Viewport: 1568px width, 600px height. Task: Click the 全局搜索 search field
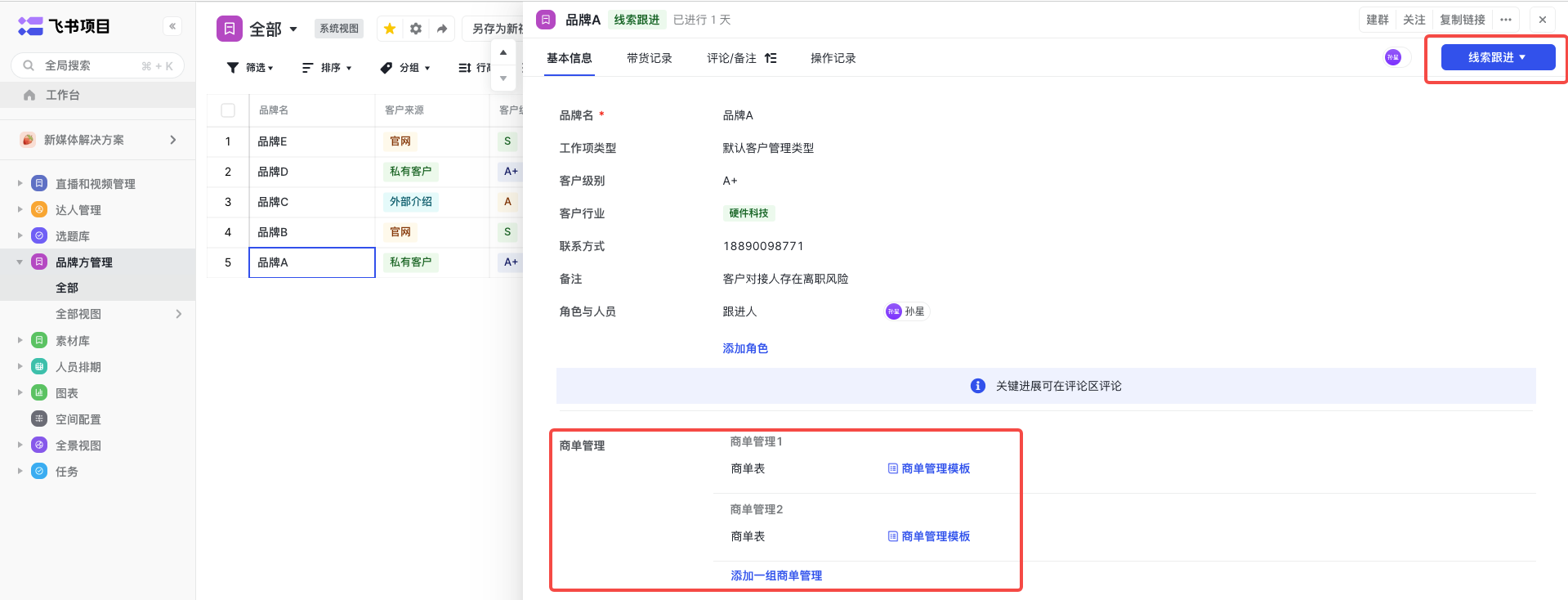90,65
